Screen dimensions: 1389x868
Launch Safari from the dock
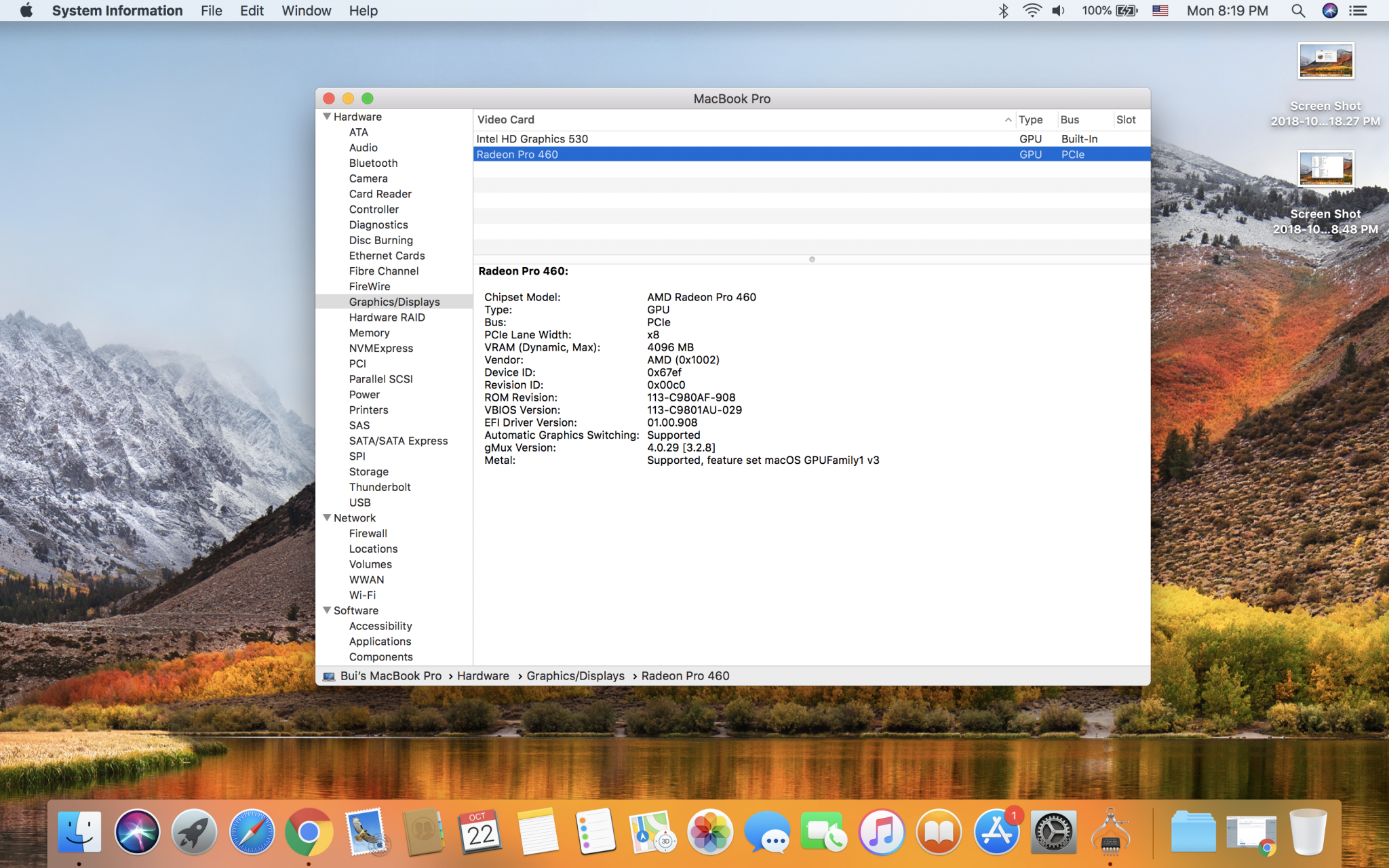tap(252, 832)
